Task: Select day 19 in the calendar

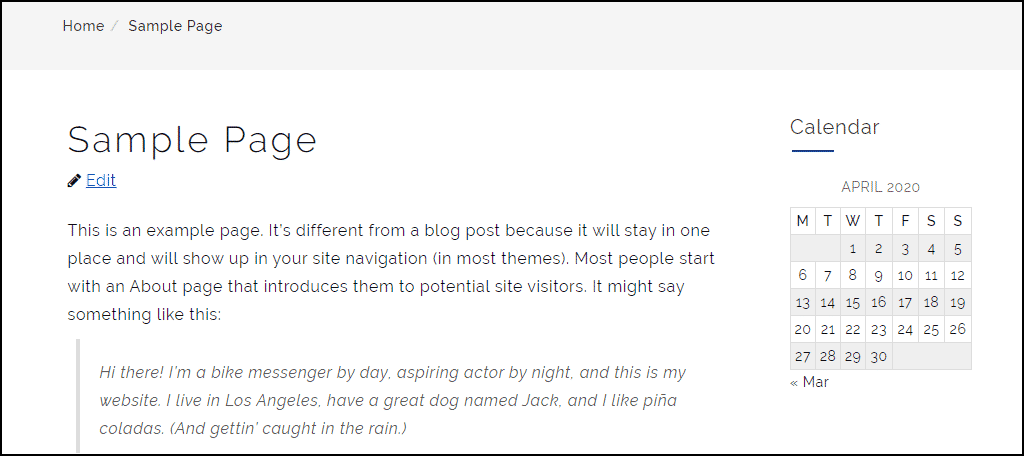Action: 958,302
